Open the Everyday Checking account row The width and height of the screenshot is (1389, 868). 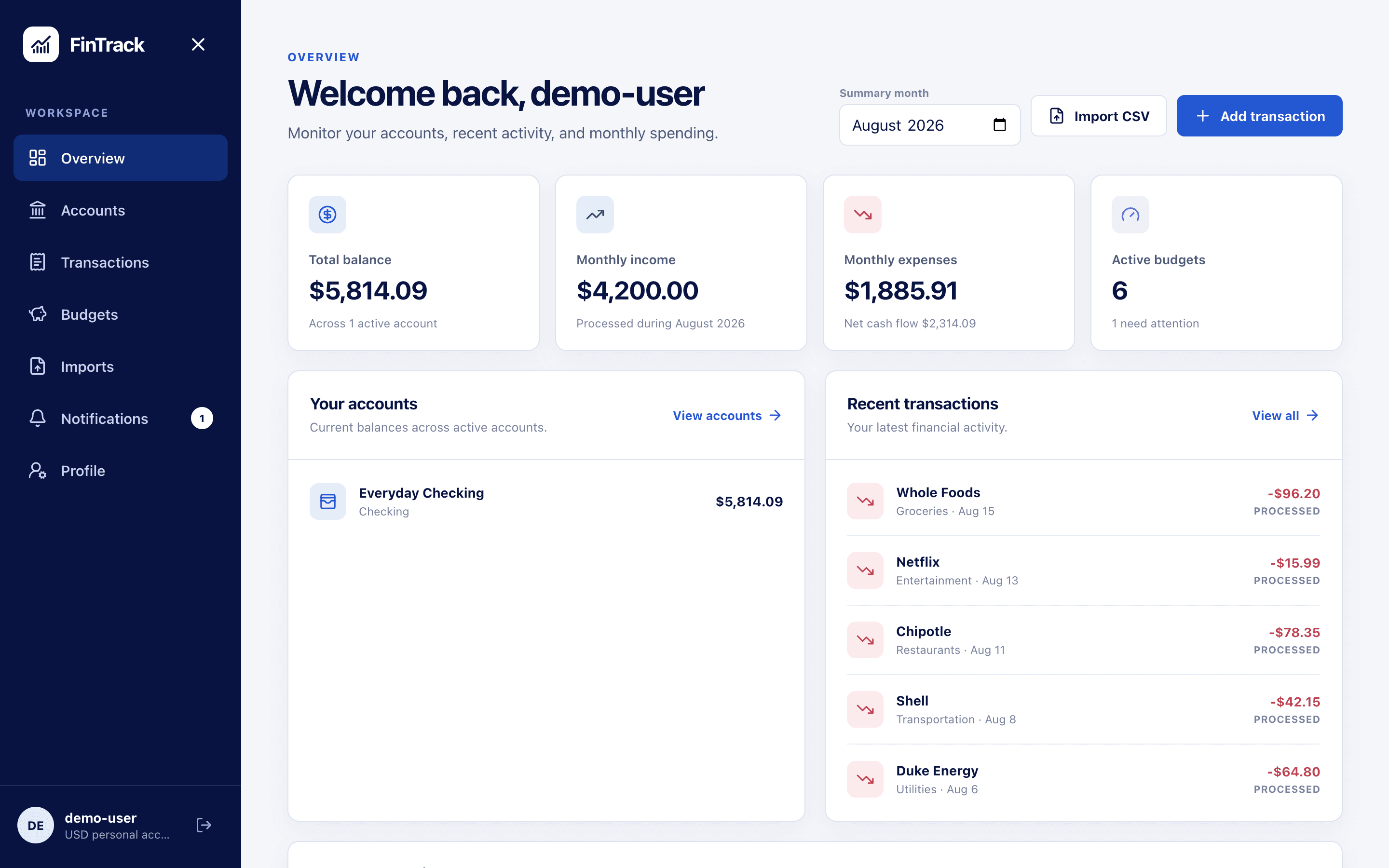[x=546, y=501]
